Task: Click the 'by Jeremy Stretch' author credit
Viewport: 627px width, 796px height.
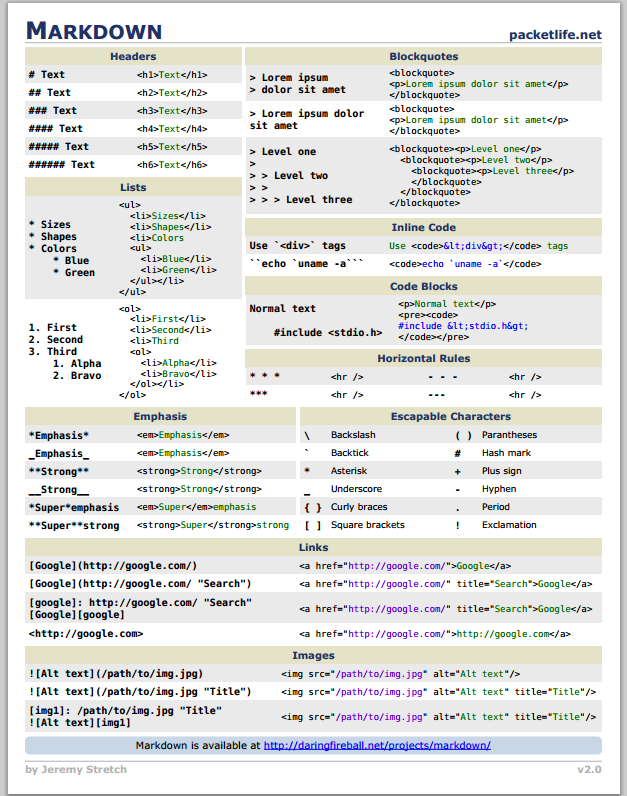Action: point(76,769)
